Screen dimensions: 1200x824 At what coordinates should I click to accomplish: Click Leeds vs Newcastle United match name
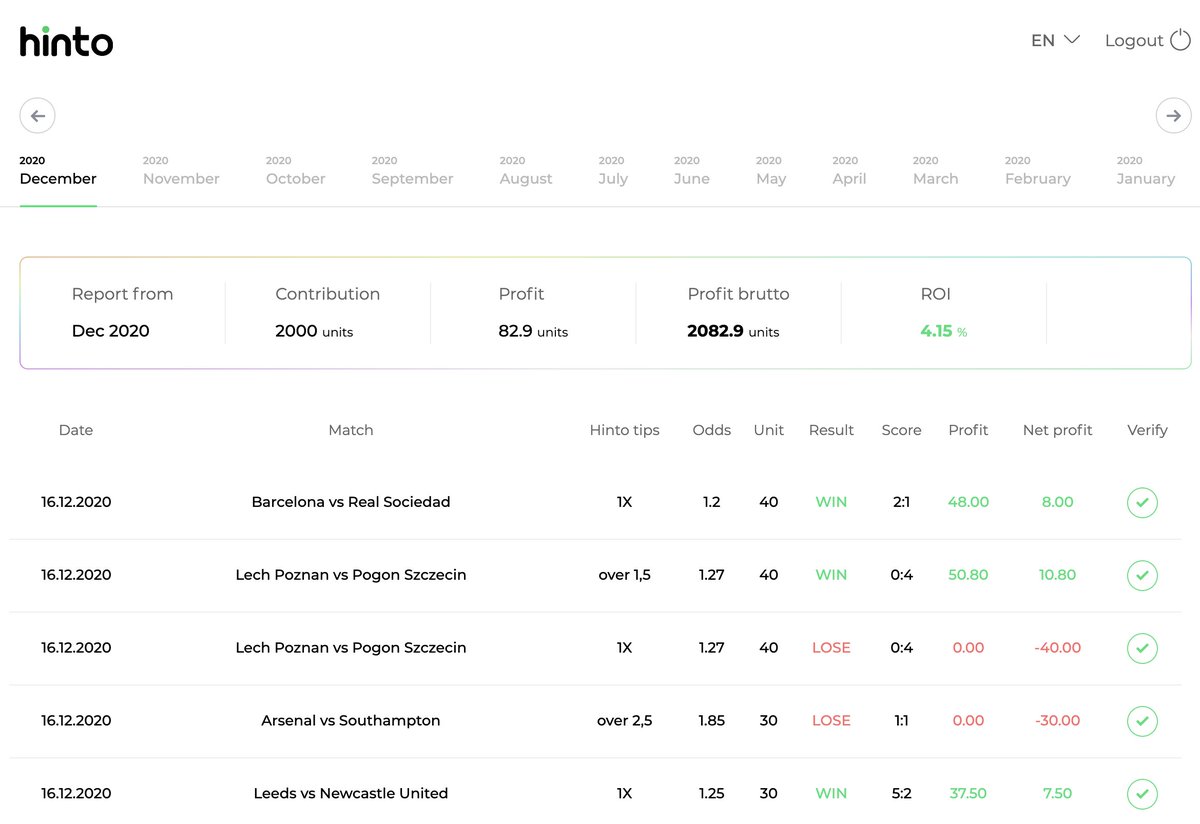pos(351,794)
